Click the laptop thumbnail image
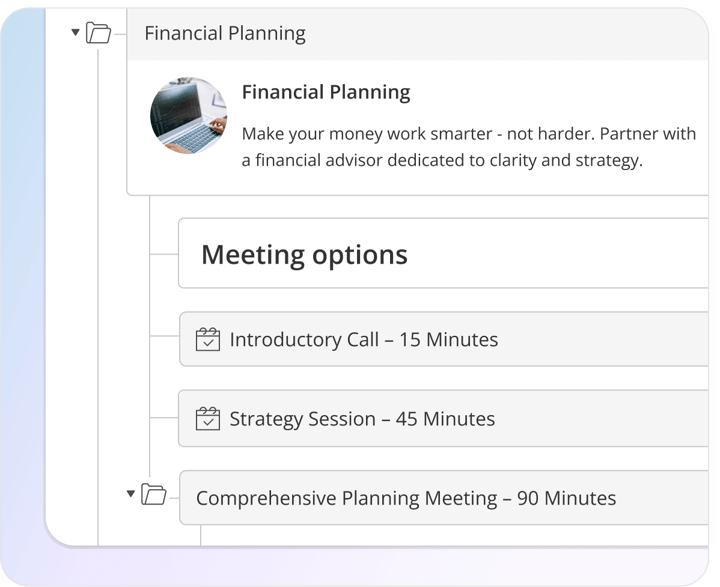 (x=188, y=115)
